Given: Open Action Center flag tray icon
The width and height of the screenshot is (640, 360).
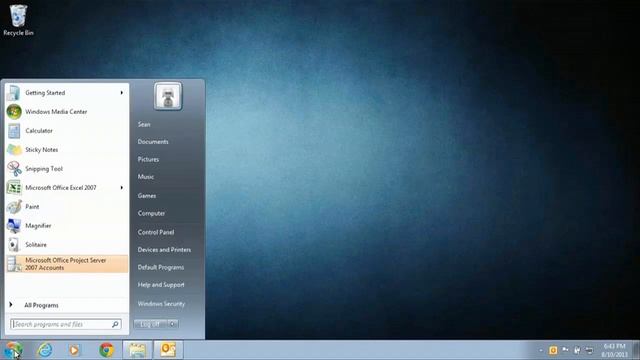Looking at the screenshot, I should click(x=565, y=350).
